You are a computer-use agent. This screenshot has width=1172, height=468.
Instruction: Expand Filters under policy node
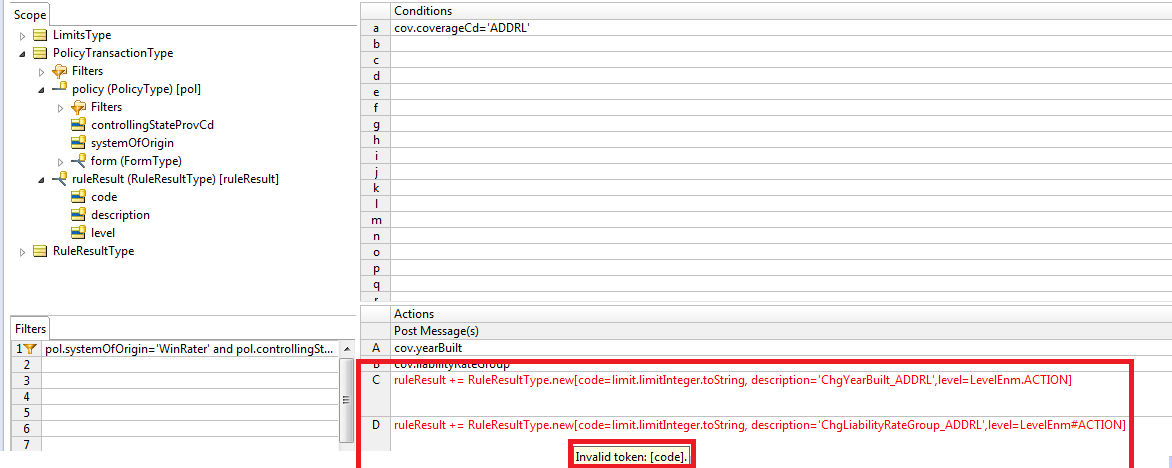(x=61, y=108)
